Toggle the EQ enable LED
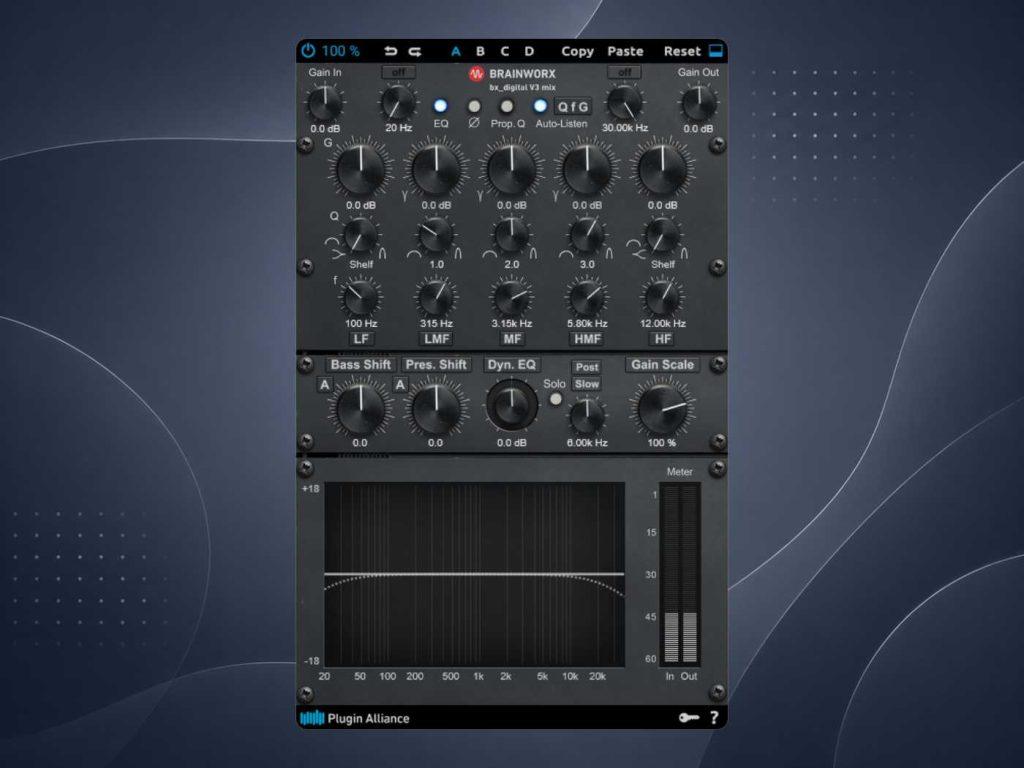Screen dimensions: 1024x768 (441, 106)
